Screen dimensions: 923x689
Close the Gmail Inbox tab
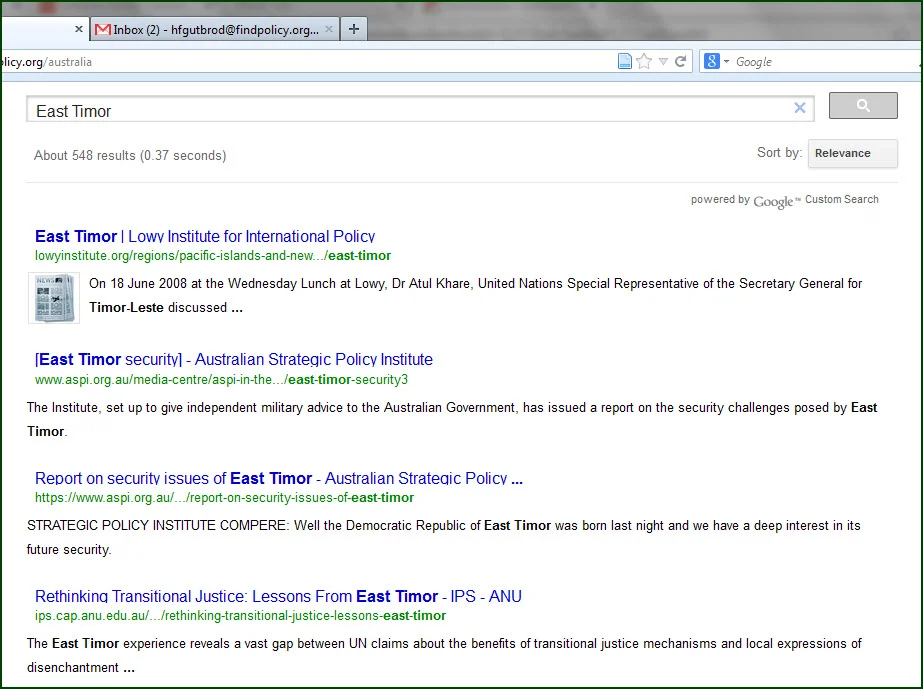[x=329, y=29]
